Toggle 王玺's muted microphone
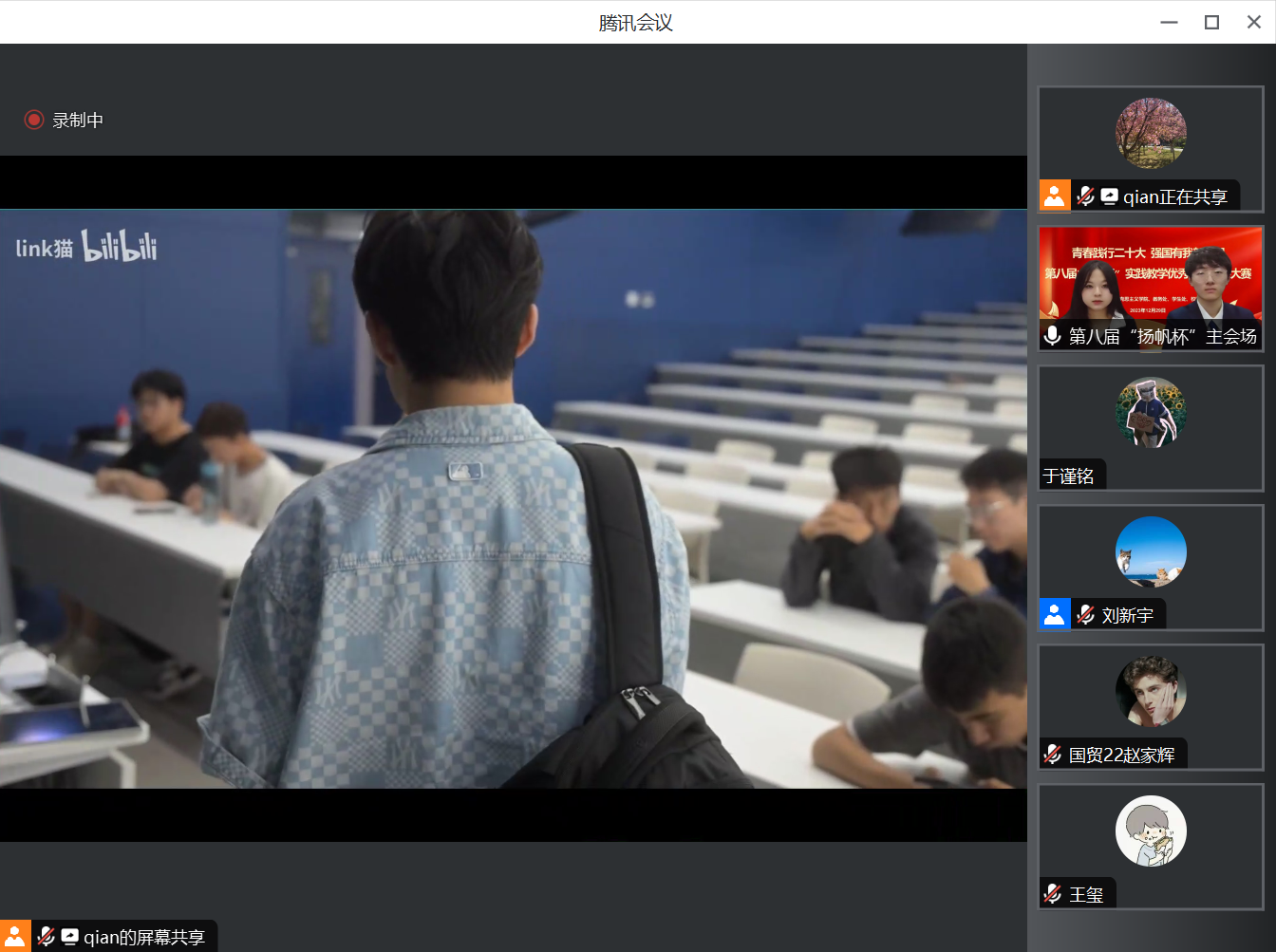The width and height of the screenshot is (1276, 952). coord(1051,892)
